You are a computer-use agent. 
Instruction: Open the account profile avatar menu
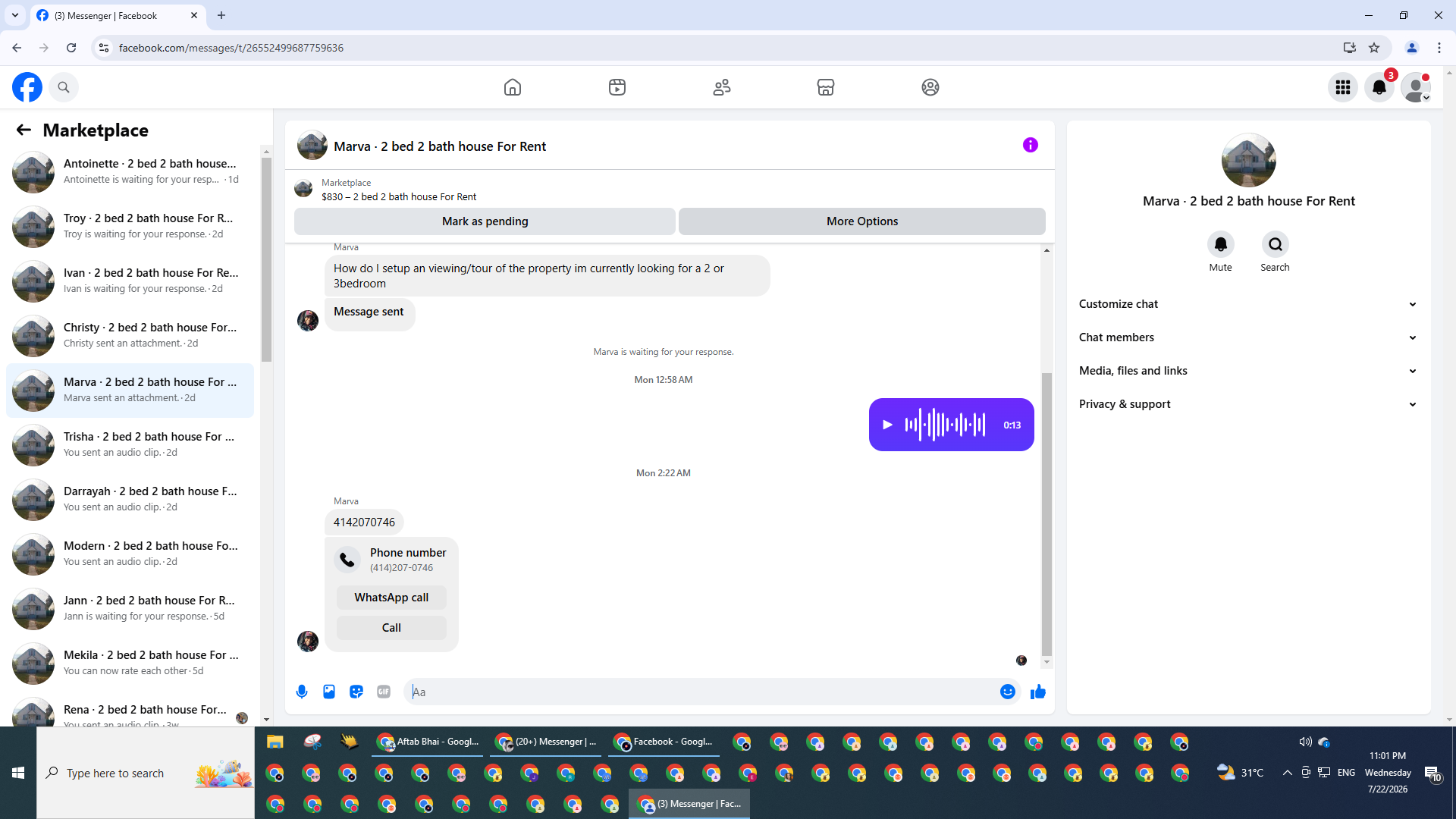point(1416,87)
